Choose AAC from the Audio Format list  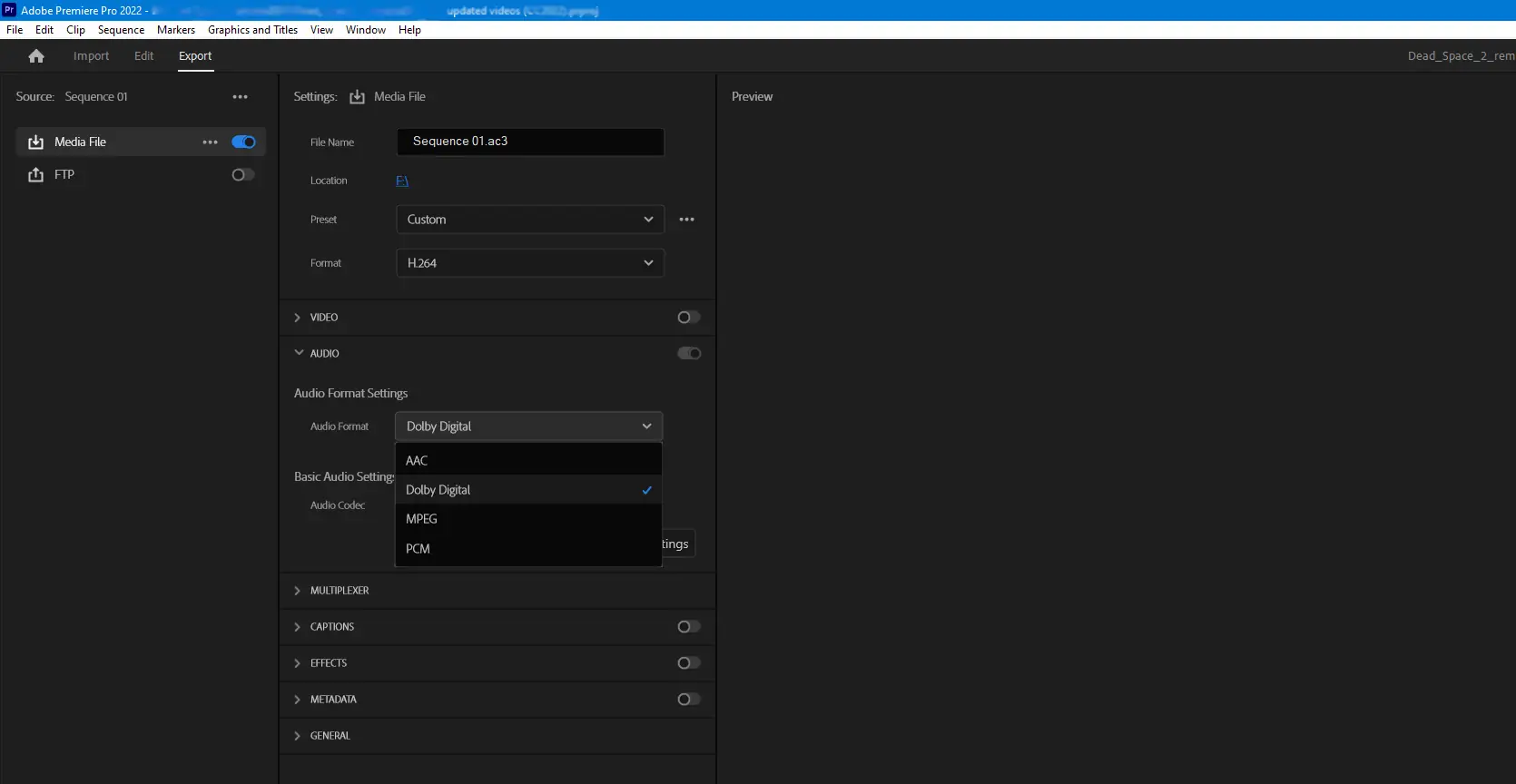point(528,461)
